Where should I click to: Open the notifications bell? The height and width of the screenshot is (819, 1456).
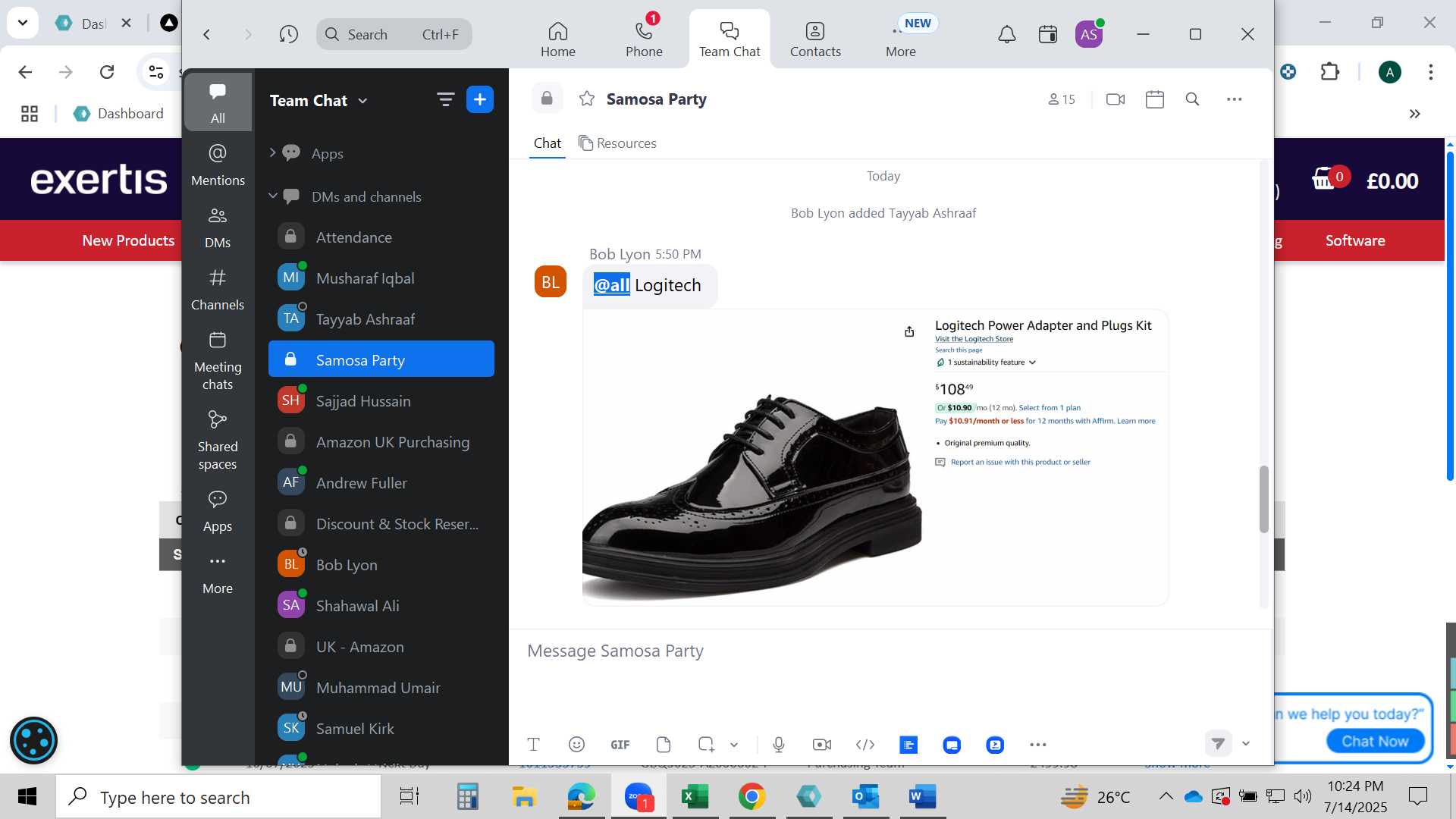click(x=1006, y=34)
